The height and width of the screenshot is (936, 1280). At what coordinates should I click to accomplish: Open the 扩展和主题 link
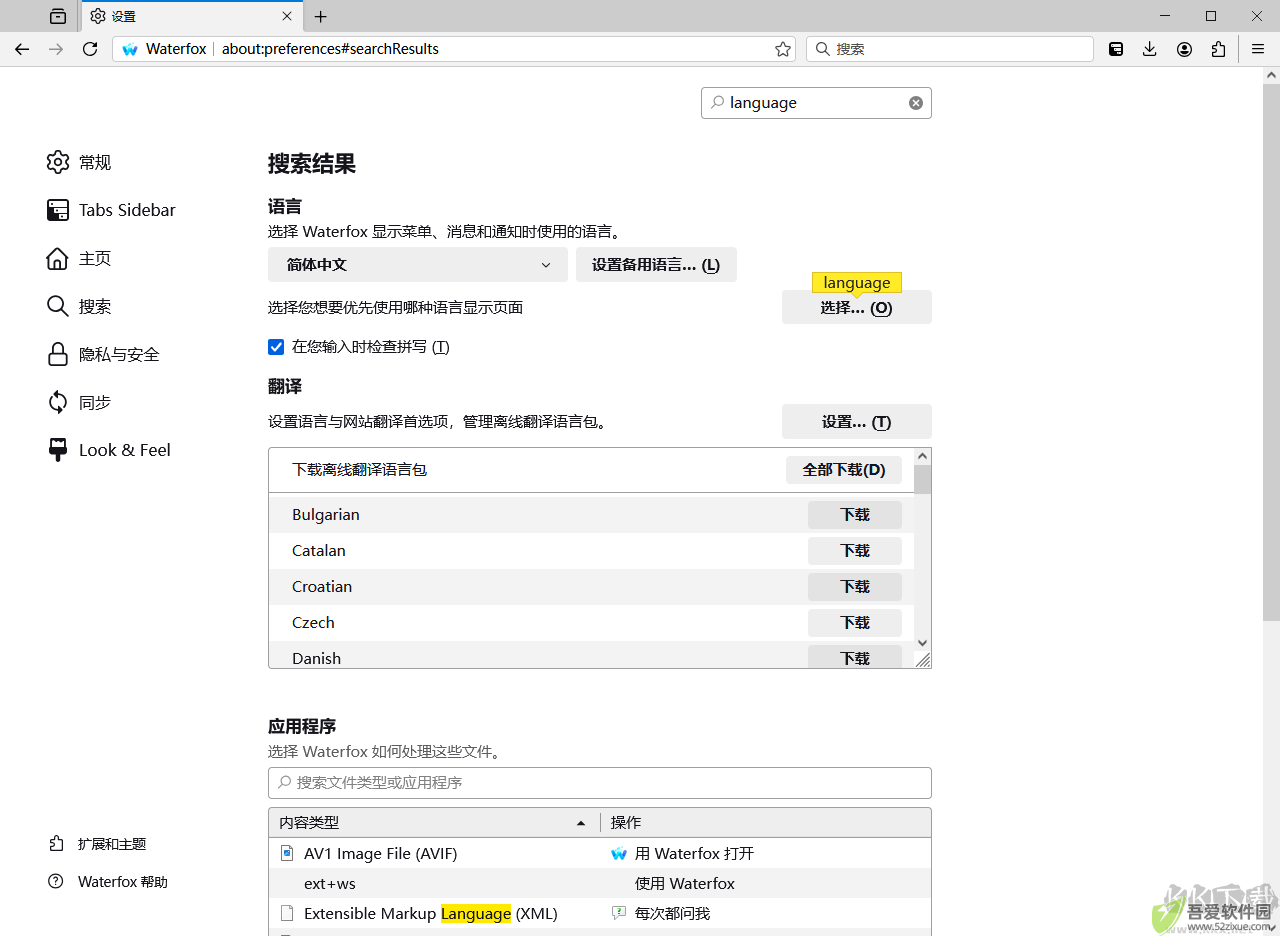click(112, 844)
